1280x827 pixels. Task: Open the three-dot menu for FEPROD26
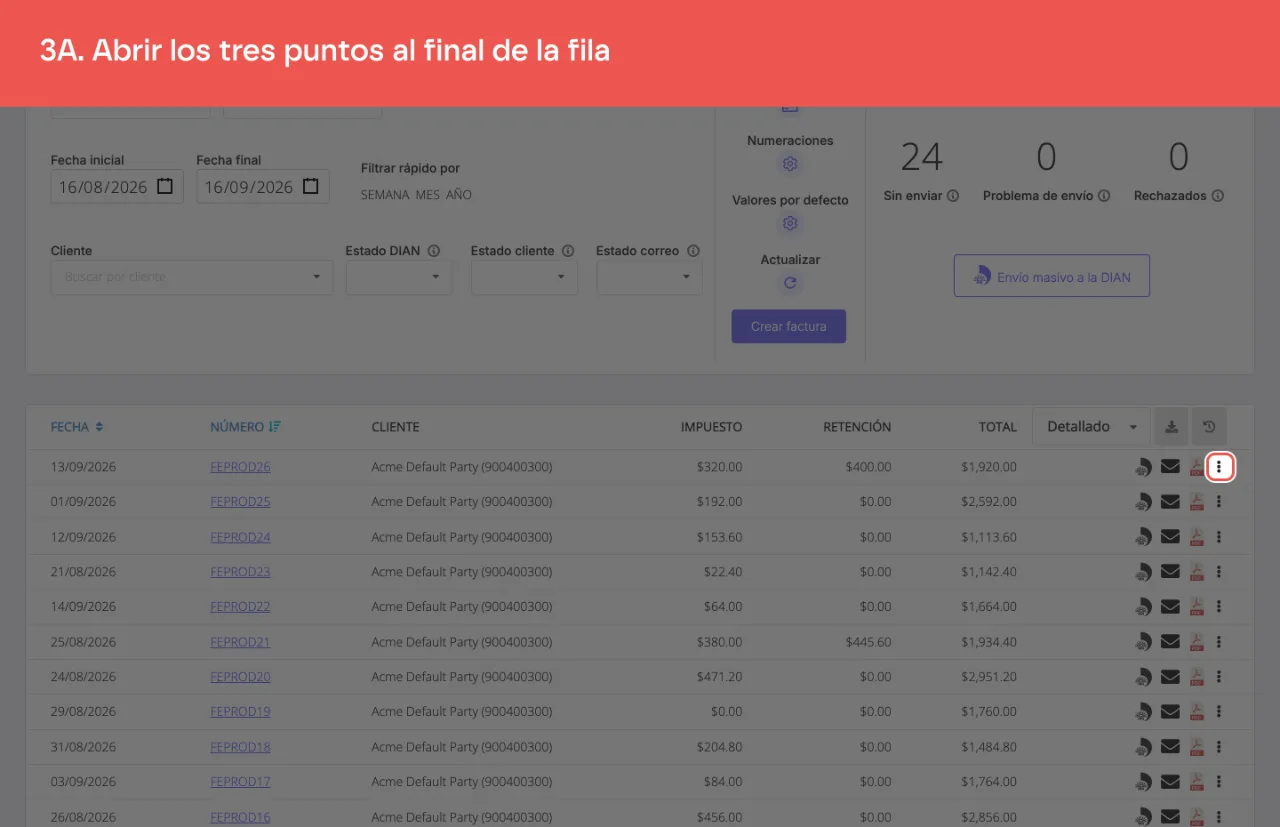click(1219, 467)
